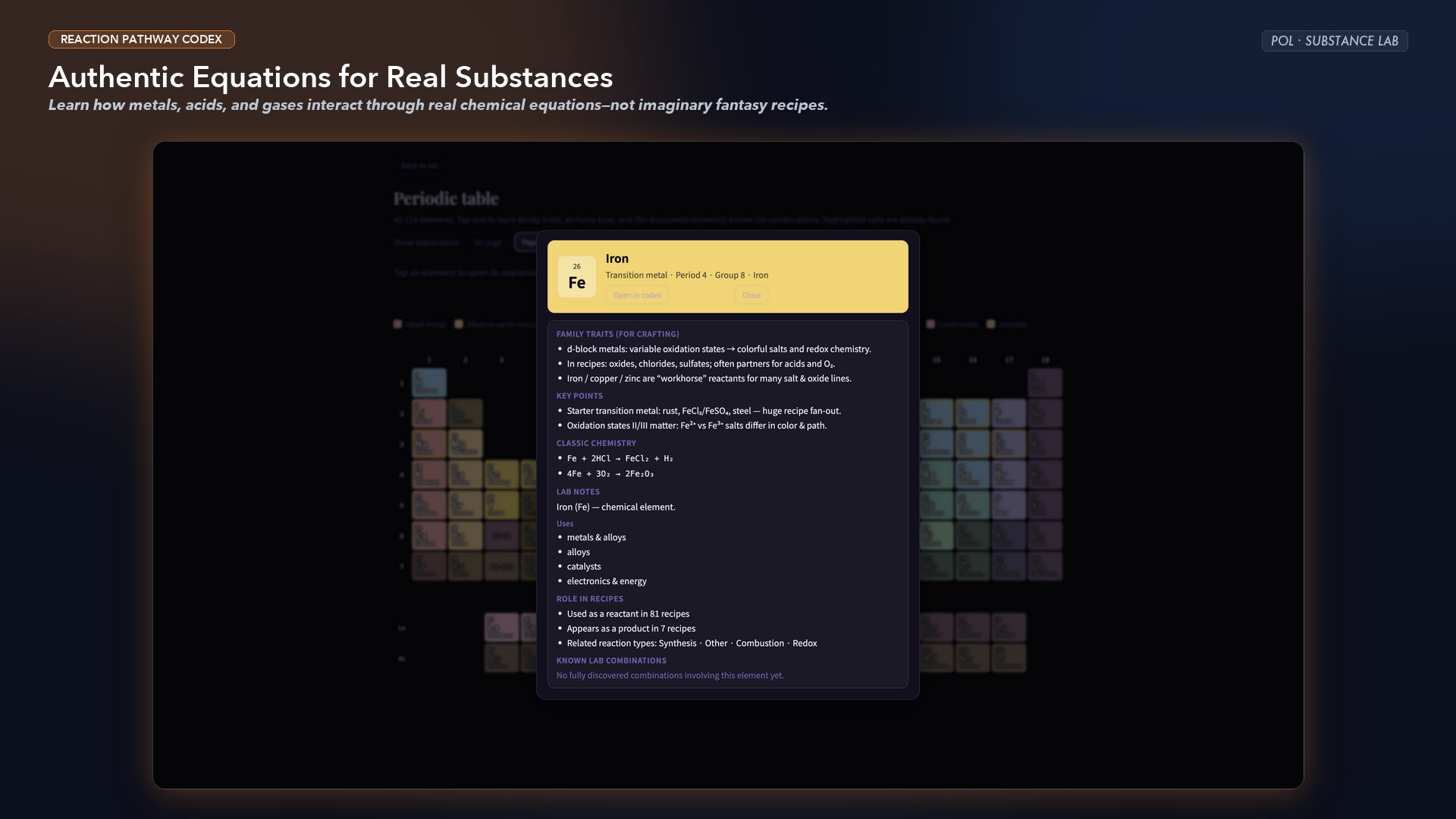The width and height of the screenshot is (1456, 819).
Task: Click the Show explanation label
Action: coord(426,243)
